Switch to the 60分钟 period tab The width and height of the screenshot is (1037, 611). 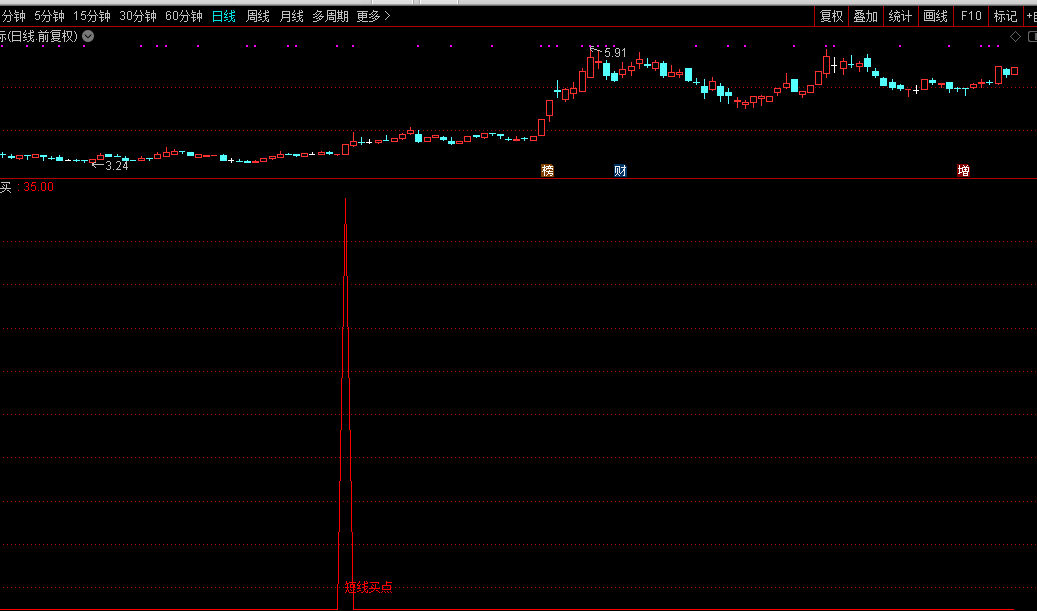point(183,16)
